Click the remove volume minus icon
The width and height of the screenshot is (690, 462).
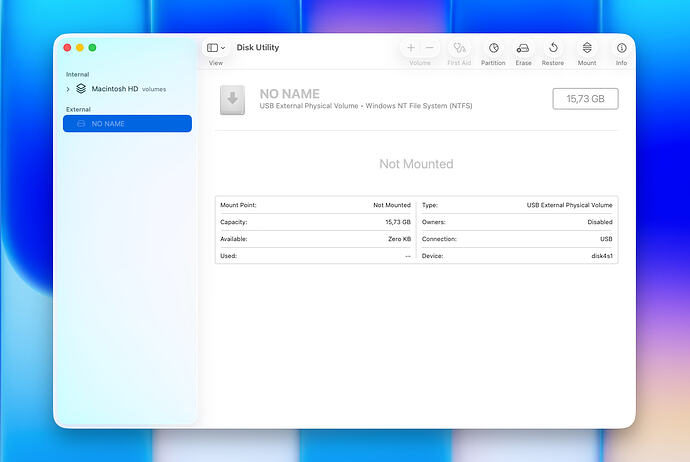(430, 48)
